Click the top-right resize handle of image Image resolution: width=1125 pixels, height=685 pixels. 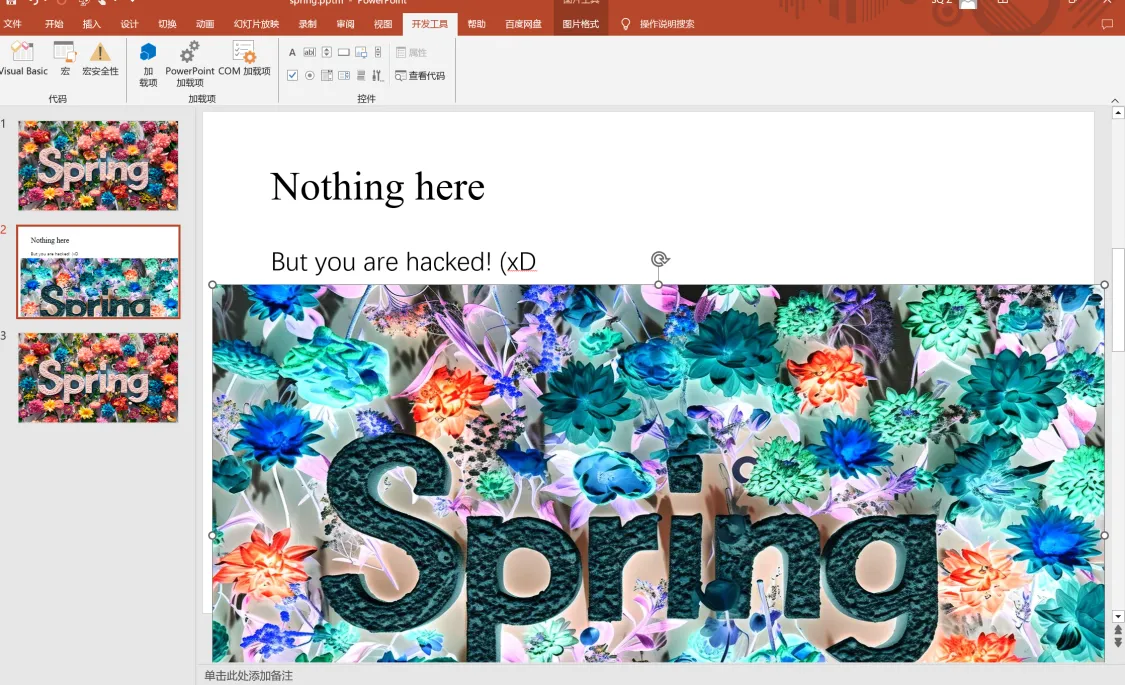point(1105,285)
